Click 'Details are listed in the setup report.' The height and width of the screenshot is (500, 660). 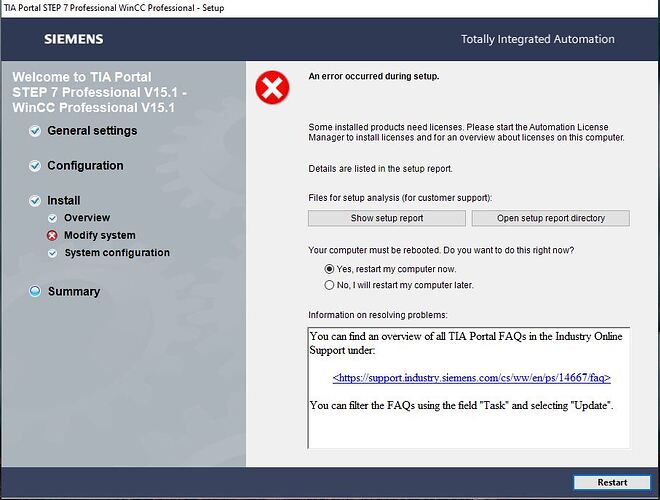pos(381,169)
